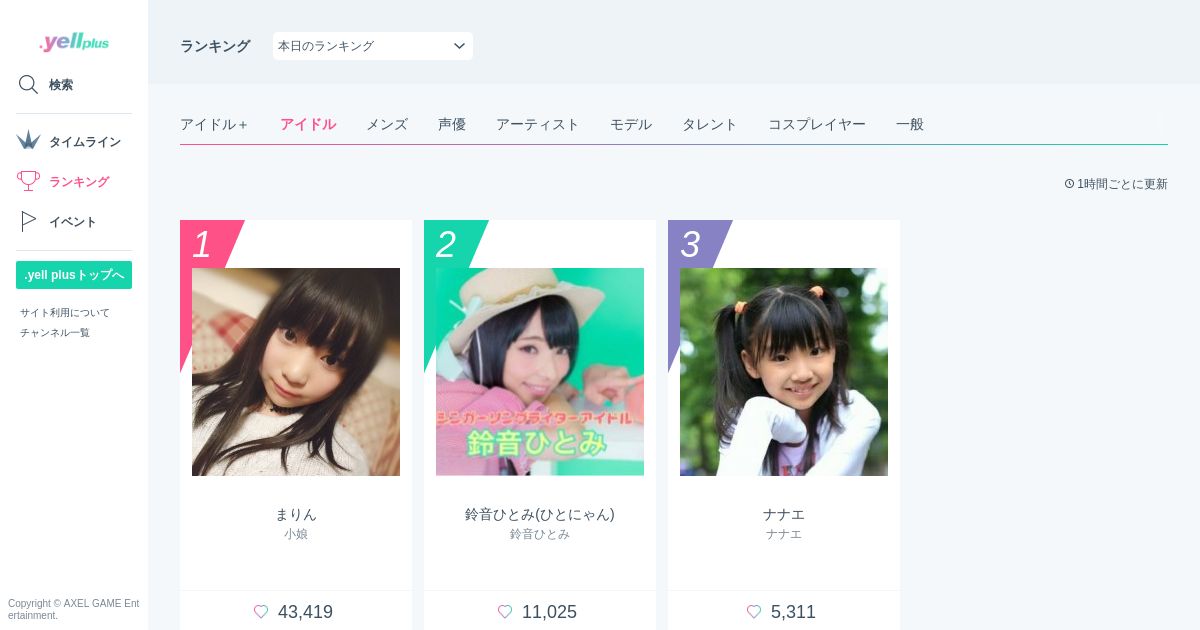Open rank 1 まりん profile photo
The width and height of the screenshot is (1200, 630).
coord(296,372)
